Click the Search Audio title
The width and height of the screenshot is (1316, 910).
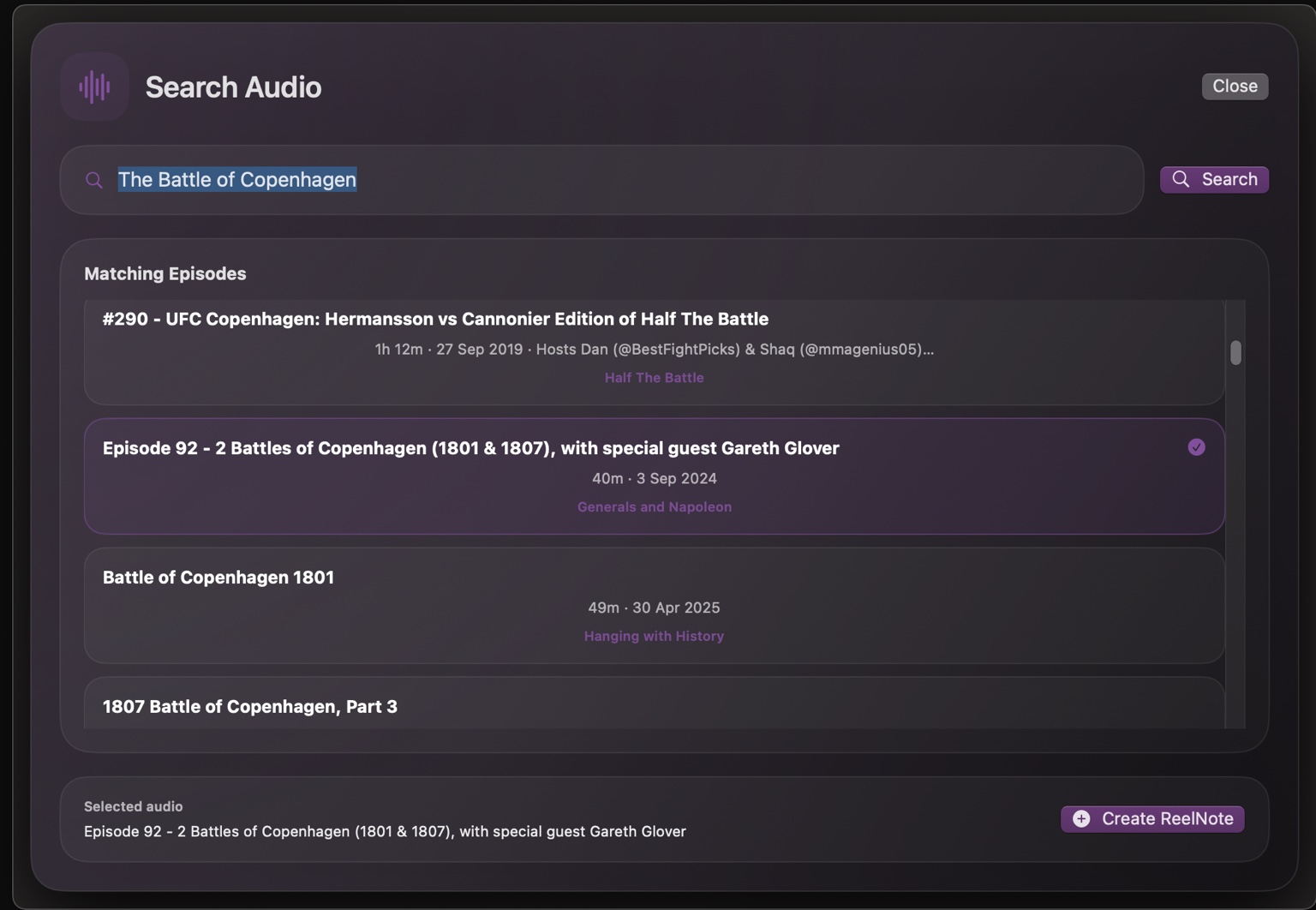pyautogui.click(x=233, y=87)
